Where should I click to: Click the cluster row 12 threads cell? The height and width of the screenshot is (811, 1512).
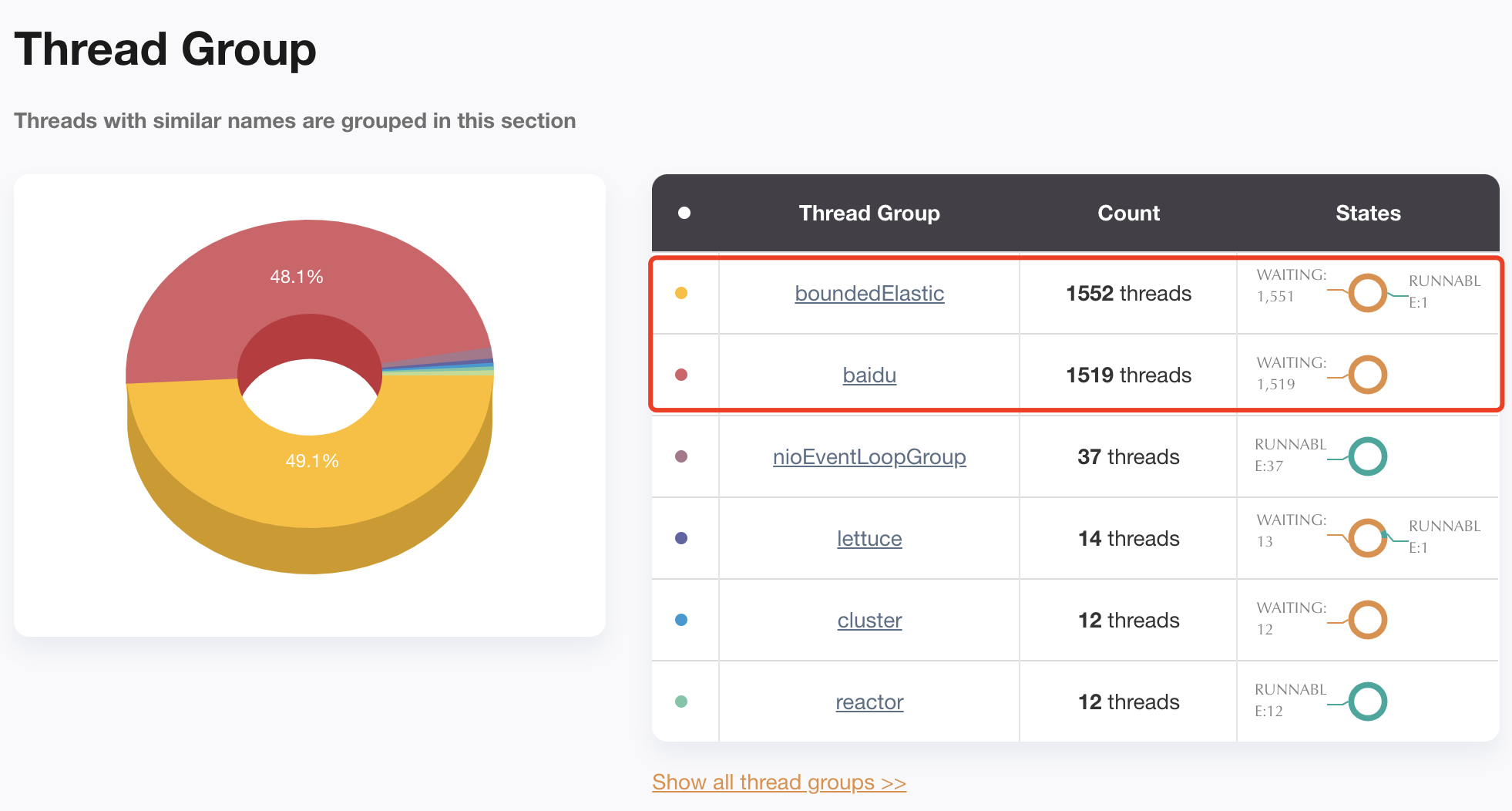pos(1128,621)
